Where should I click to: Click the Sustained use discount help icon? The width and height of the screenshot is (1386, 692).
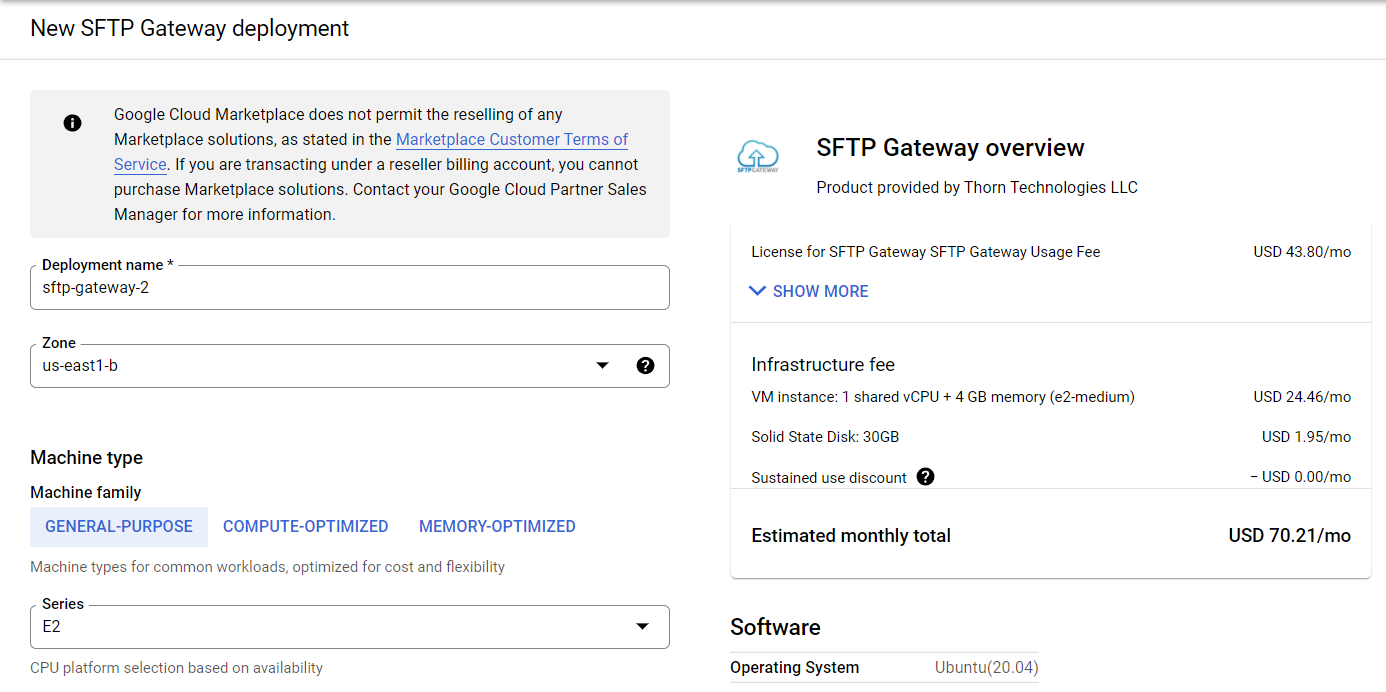tap(925, 476)
